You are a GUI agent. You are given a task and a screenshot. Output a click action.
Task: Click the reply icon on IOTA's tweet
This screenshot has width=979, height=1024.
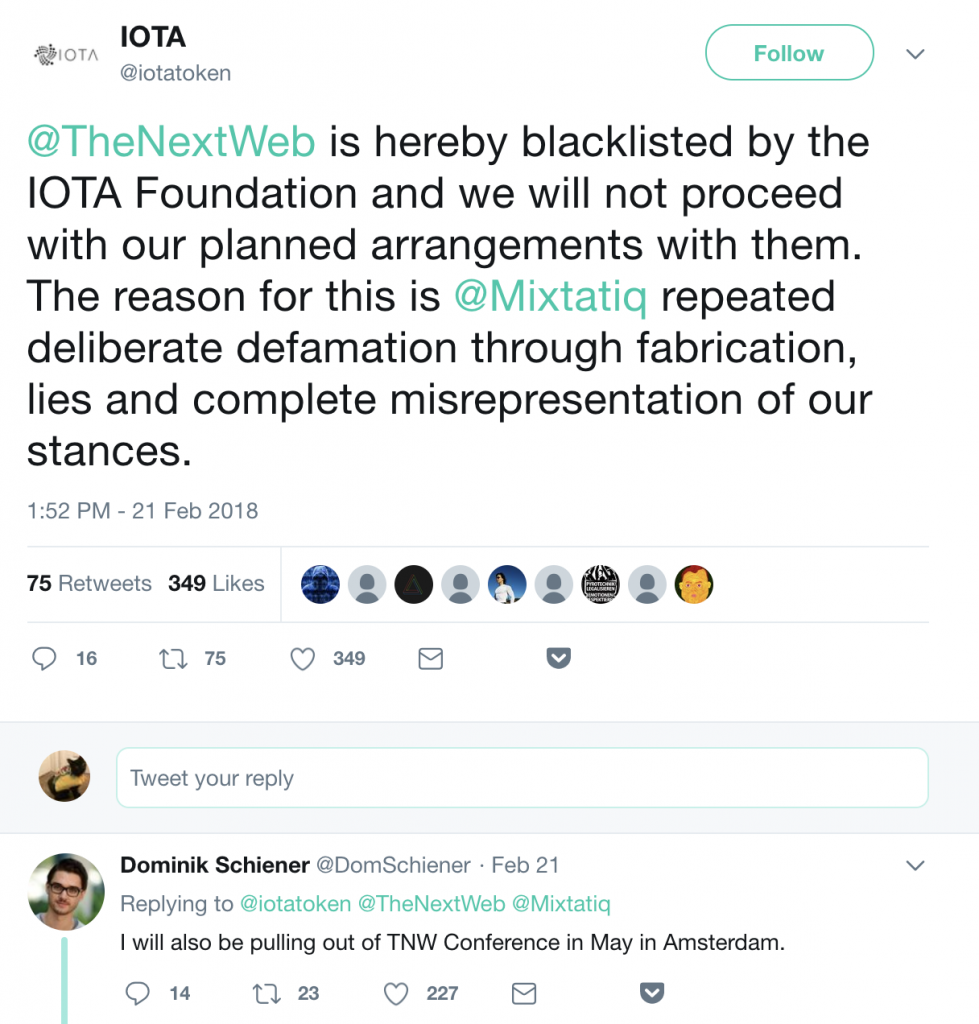coord(44,658)
